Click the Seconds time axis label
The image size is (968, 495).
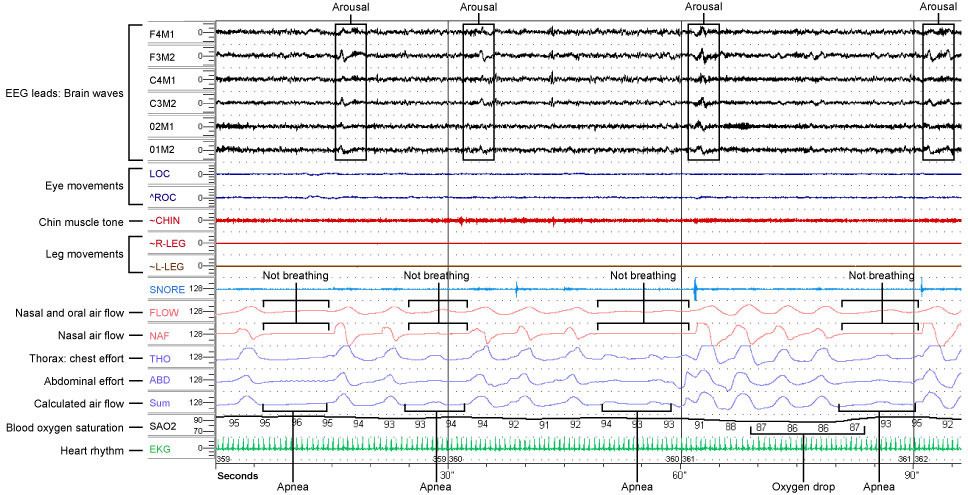point(237,476)
